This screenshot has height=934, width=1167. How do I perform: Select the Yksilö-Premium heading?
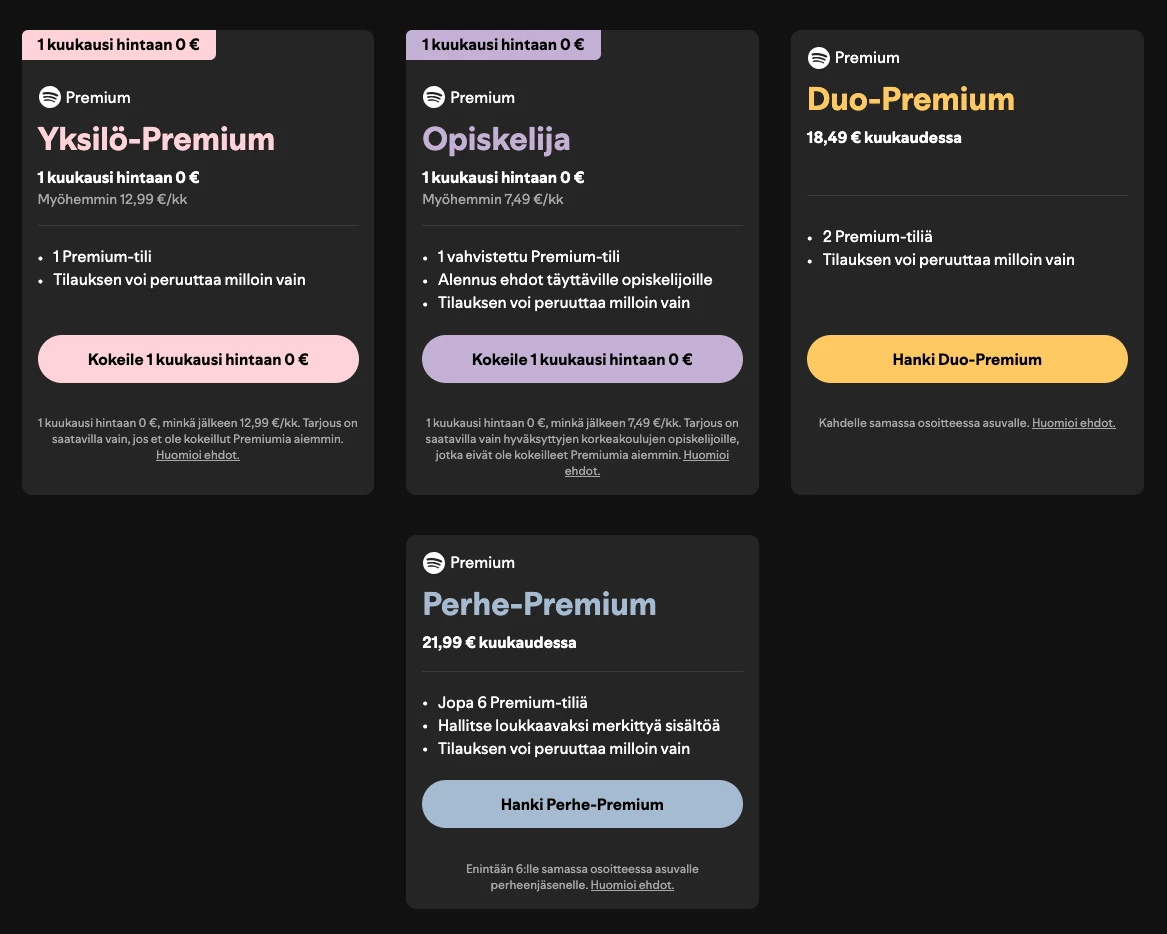coord(156,138)
